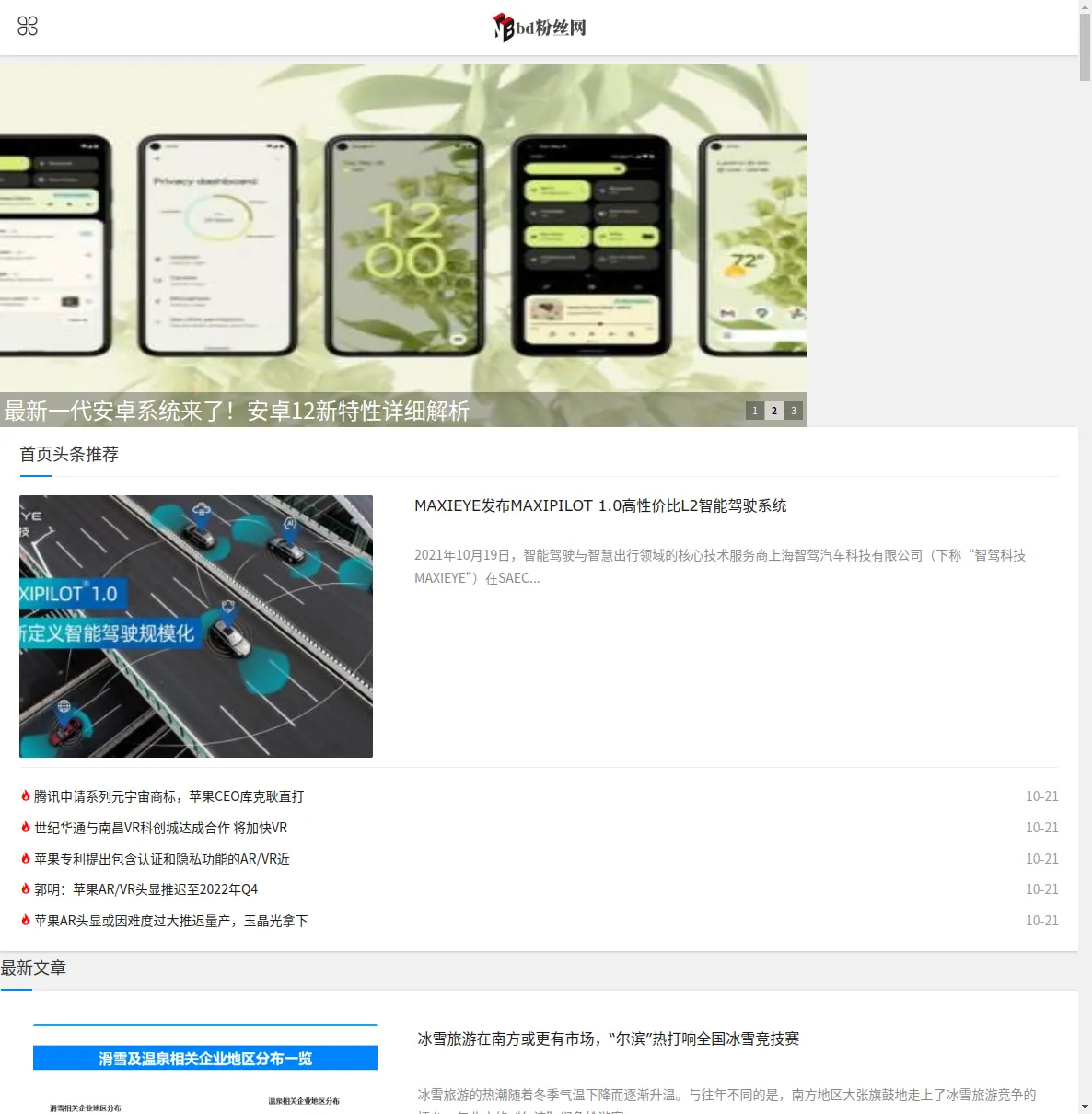Image resolution: width=1092 pixels, height=1114 pixels.
Task: Click flame icon beside 苹果专利提出包含认证
Action: 26,858
